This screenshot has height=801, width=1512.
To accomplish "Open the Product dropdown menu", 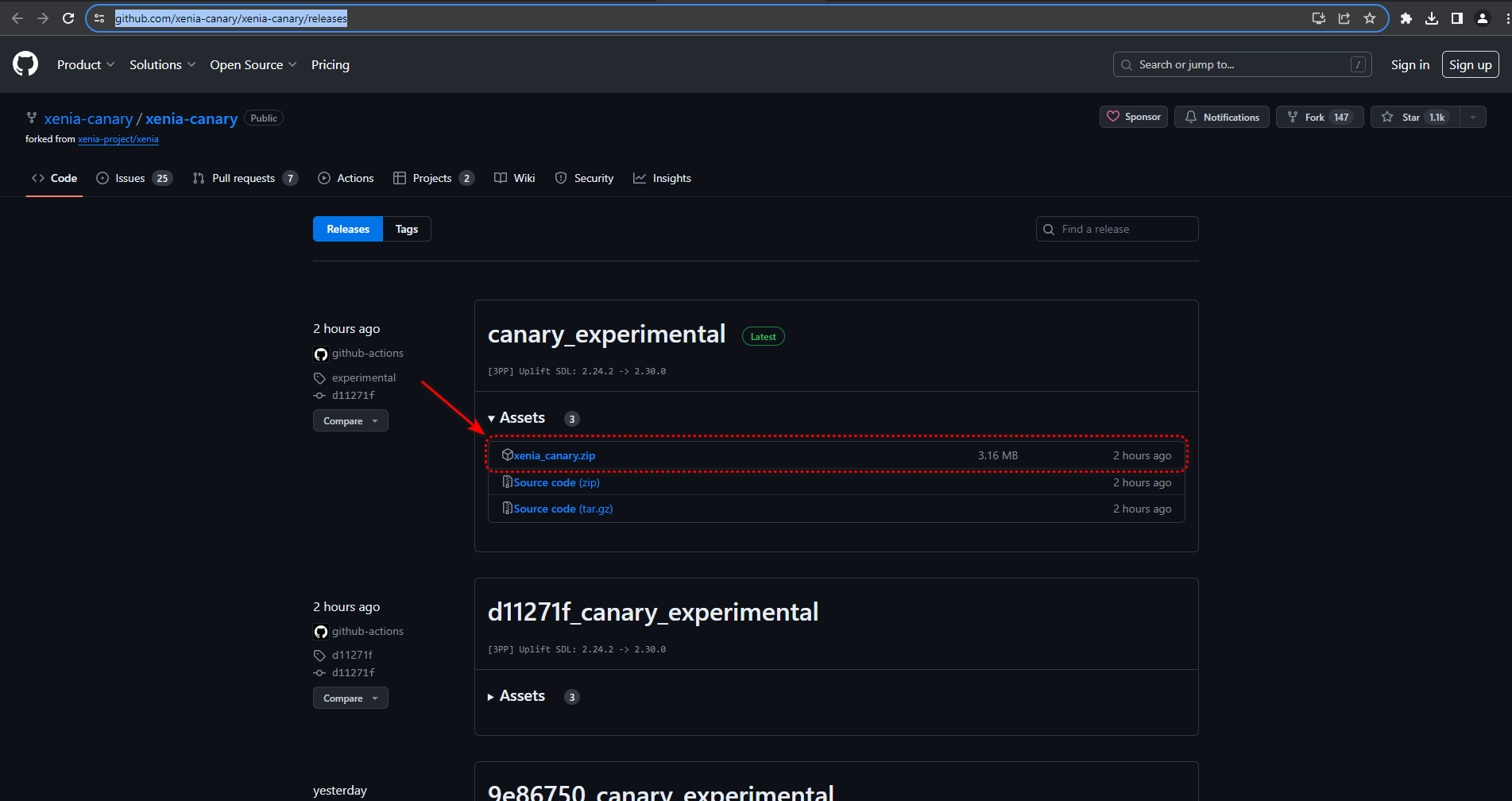I will point(86,64).
